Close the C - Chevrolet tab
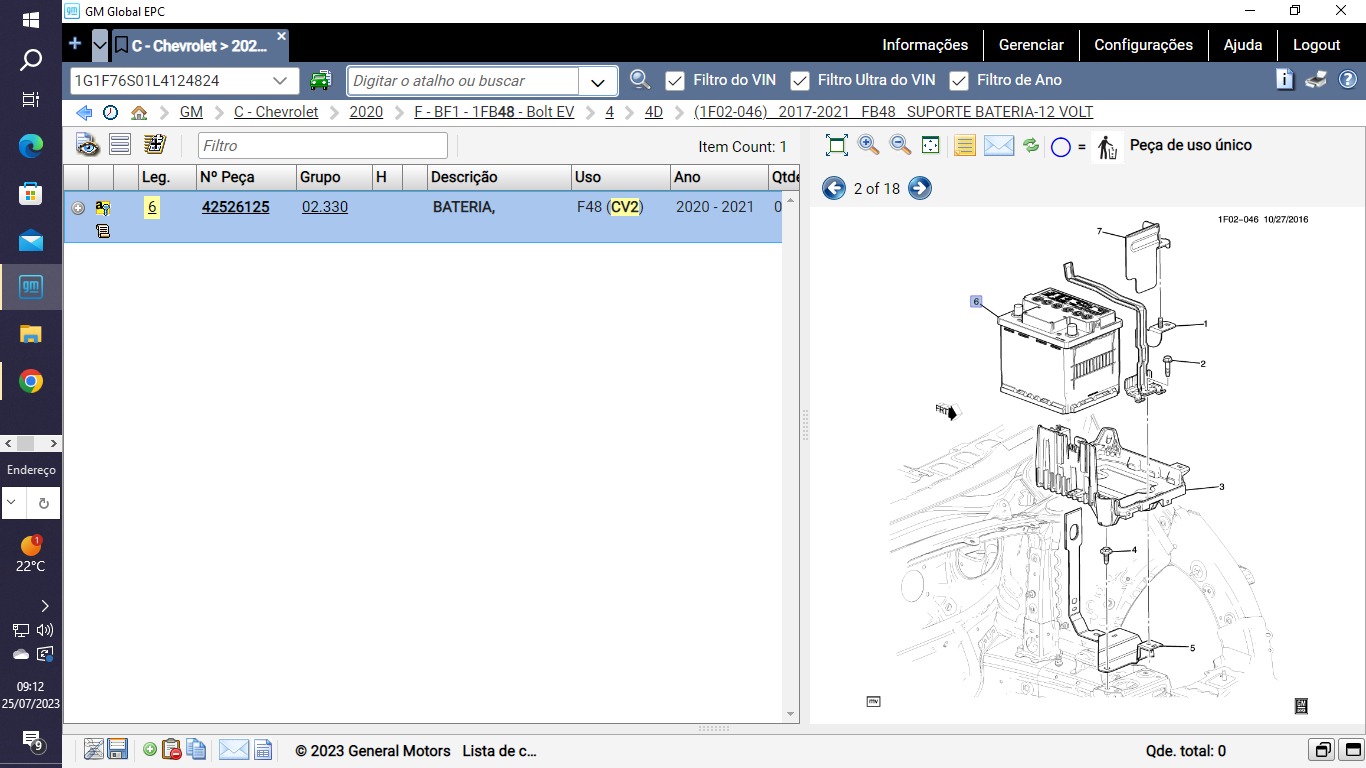The height and width of the screenshot is (768, 1366). (281, 36)
